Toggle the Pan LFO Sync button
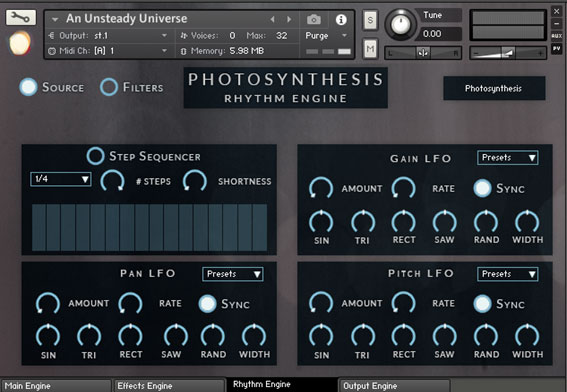 (x=208, y=304)
